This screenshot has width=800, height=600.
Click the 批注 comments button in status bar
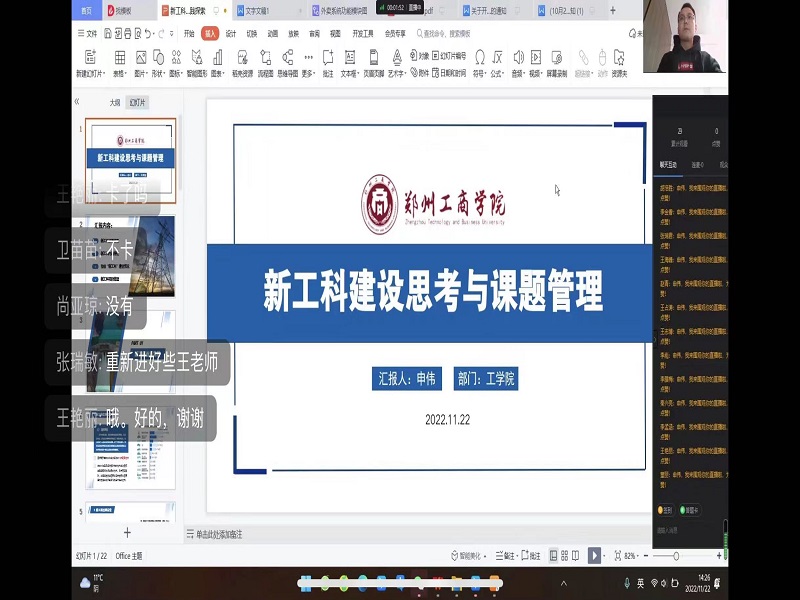(531, 556)
